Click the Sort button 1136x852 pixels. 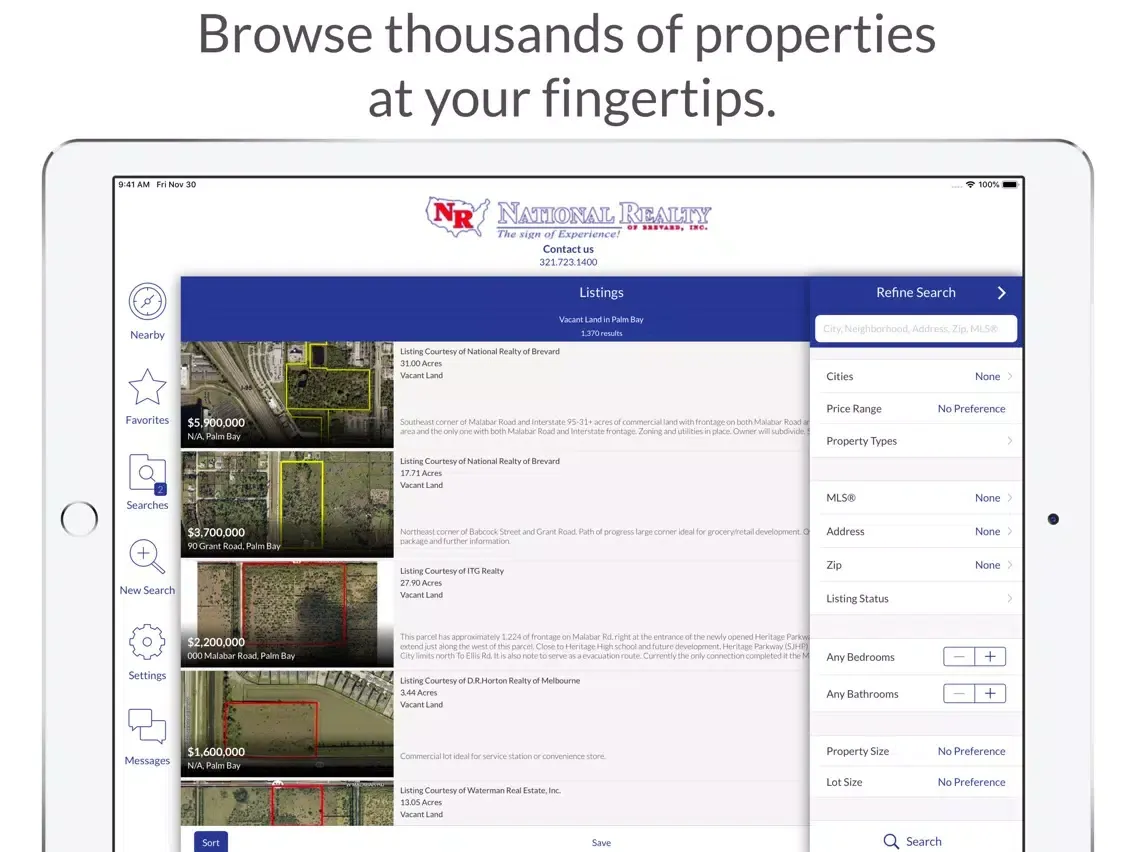pos(211,842)
